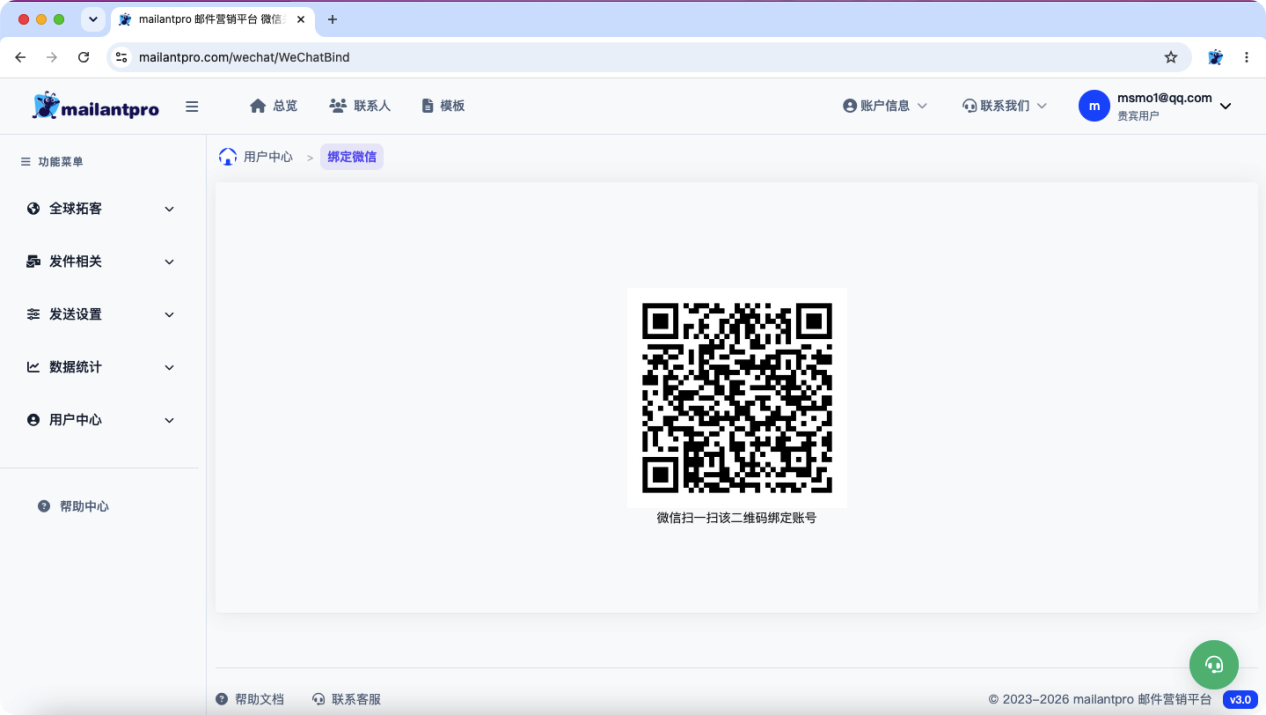
Task: Click the breadcrumb user center icon
Action: (x=228, y=156)
